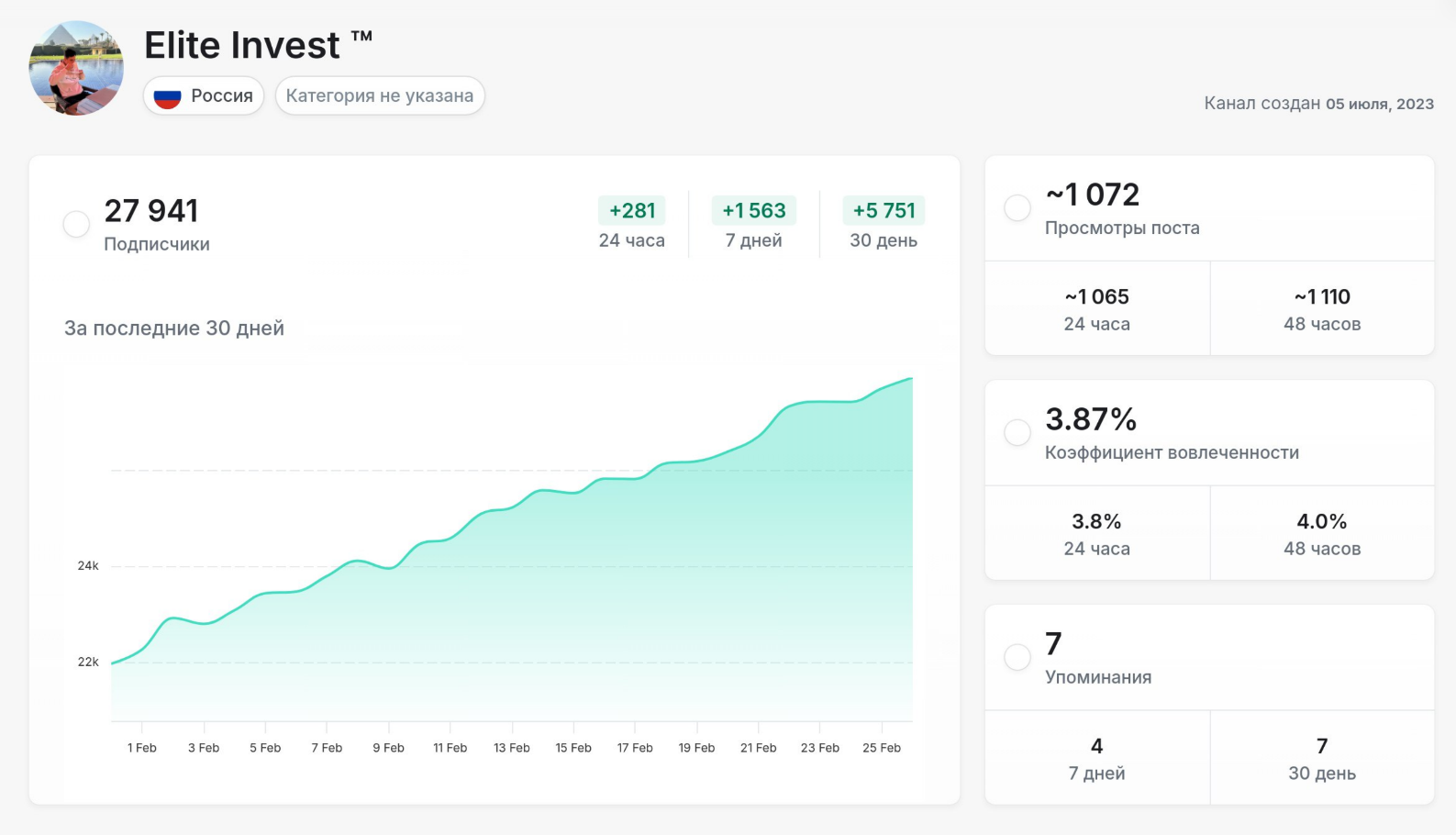The height and width of the screenshot is (835, 1456).
Task: Click the Elite Invest channel avatar
Action: tap(76, 69)
